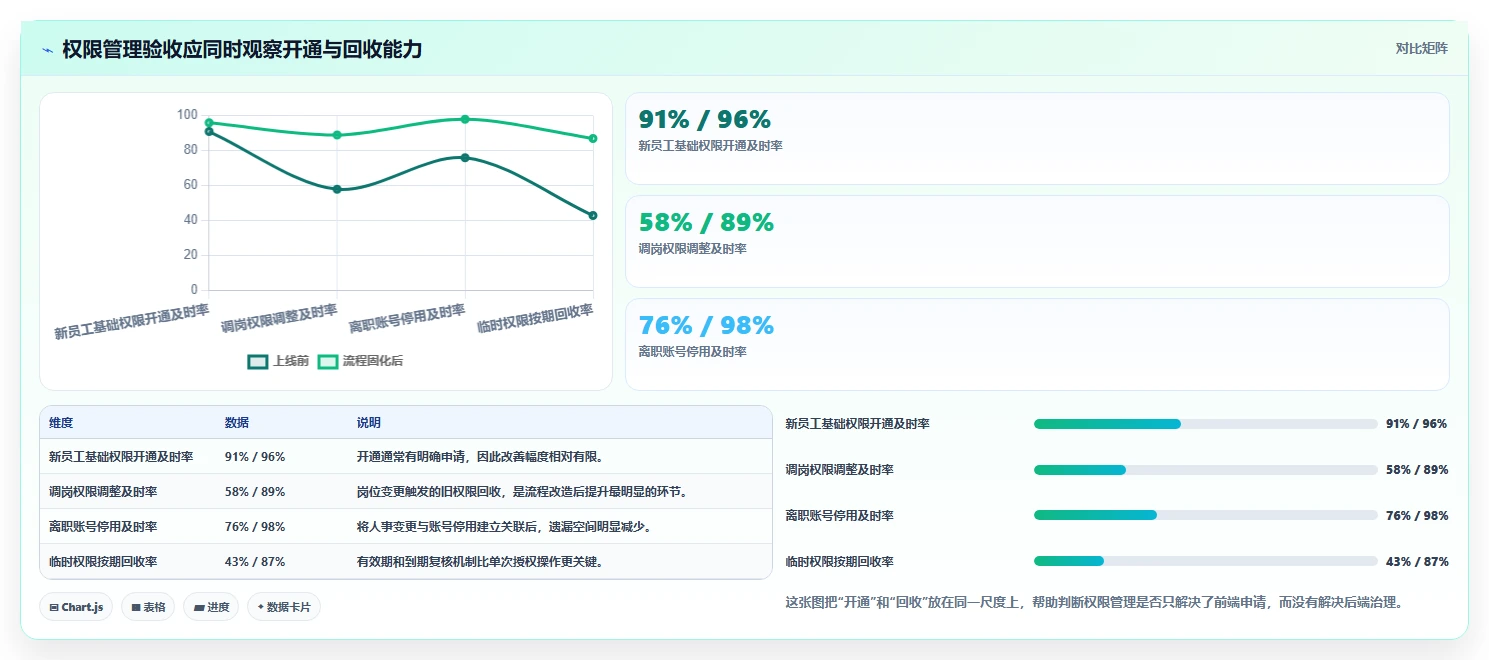Click the 离职账号停用及时率 progress bar

tap(1206, 516)
